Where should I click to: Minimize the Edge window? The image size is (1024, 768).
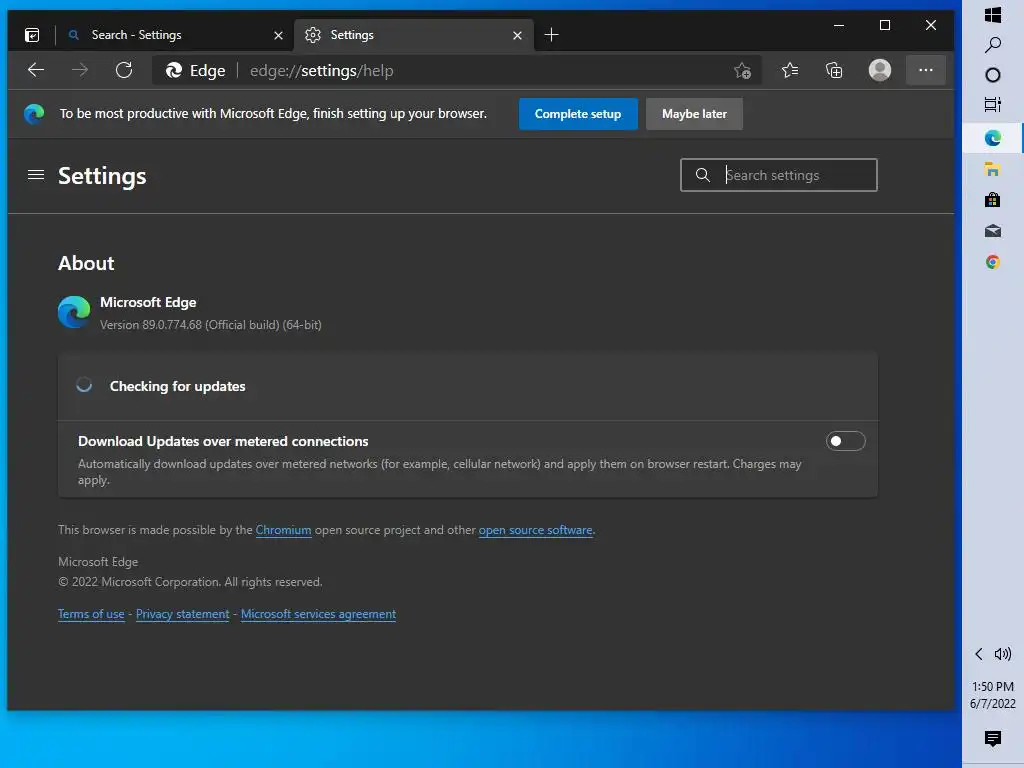tap(839, 25)
